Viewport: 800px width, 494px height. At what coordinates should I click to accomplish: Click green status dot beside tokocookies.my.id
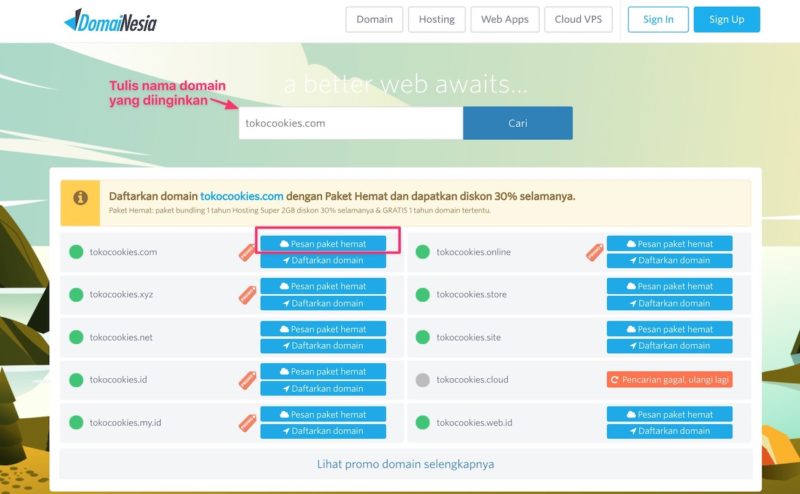pos(76,423)
